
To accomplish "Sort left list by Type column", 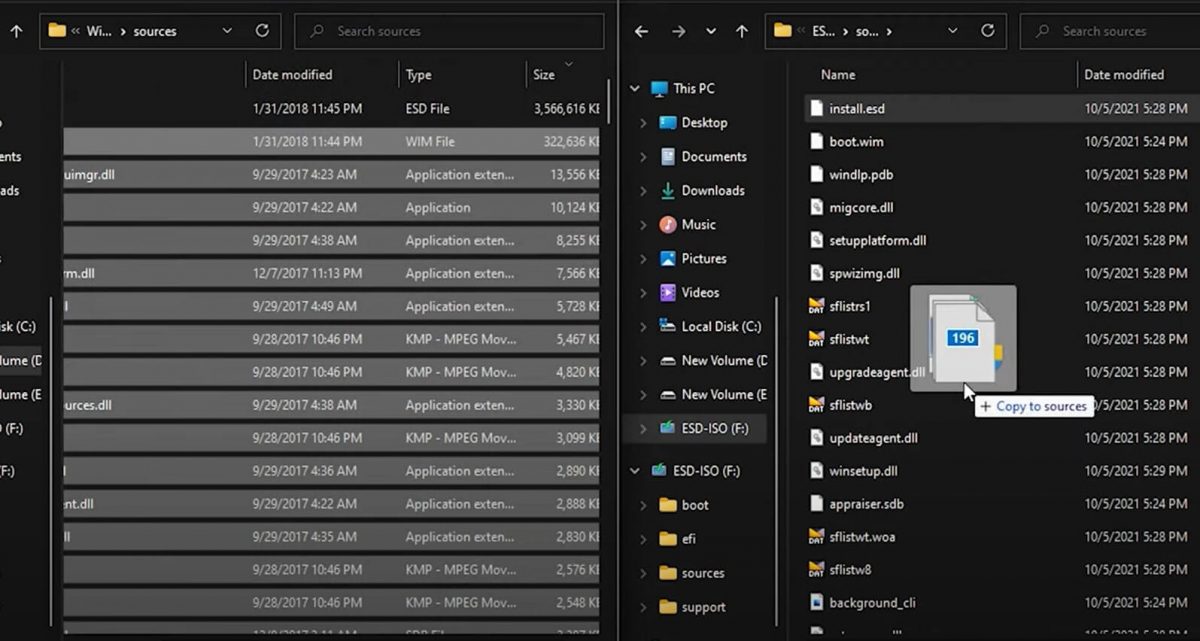I will 419,74.
